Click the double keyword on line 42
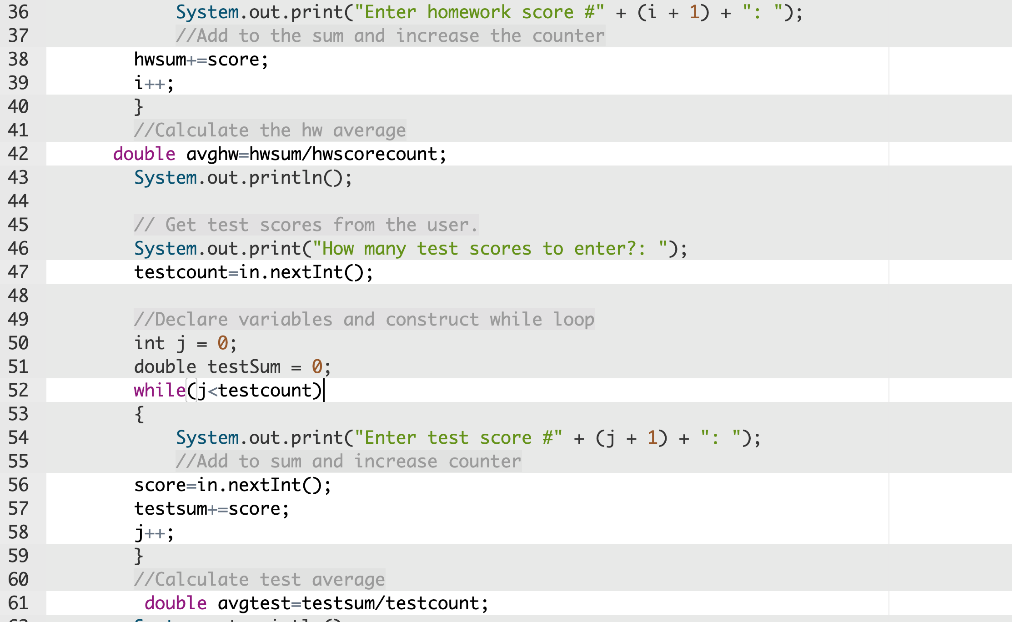 point(143,153)
